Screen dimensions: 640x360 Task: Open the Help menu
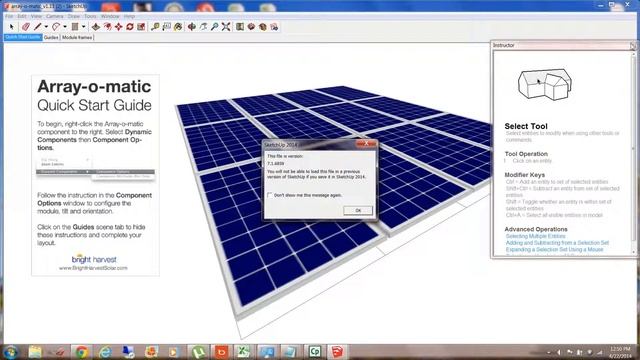[129, 16]
